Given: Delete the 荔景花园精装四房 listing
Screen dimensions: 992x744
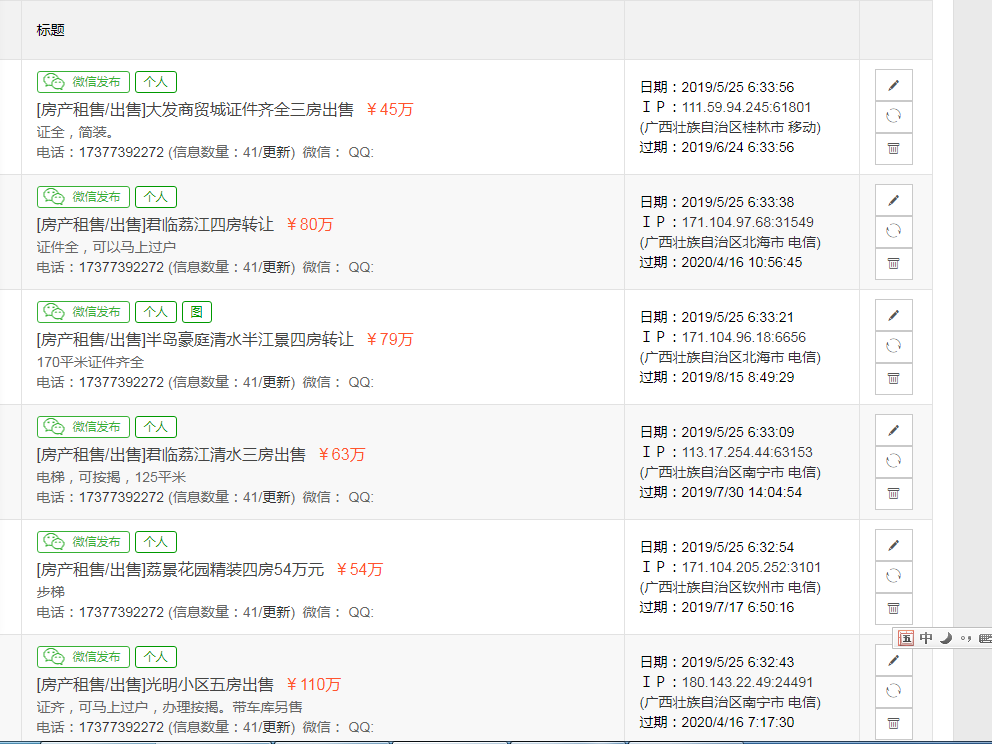Looking at the screenshot, I should coord(893,609).
